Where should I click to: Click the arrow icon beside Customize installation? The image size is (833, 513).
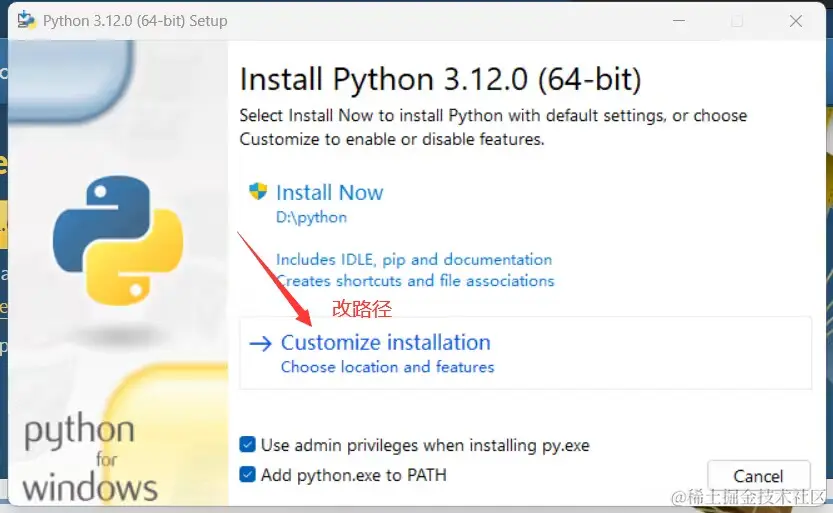pos(260,344)
